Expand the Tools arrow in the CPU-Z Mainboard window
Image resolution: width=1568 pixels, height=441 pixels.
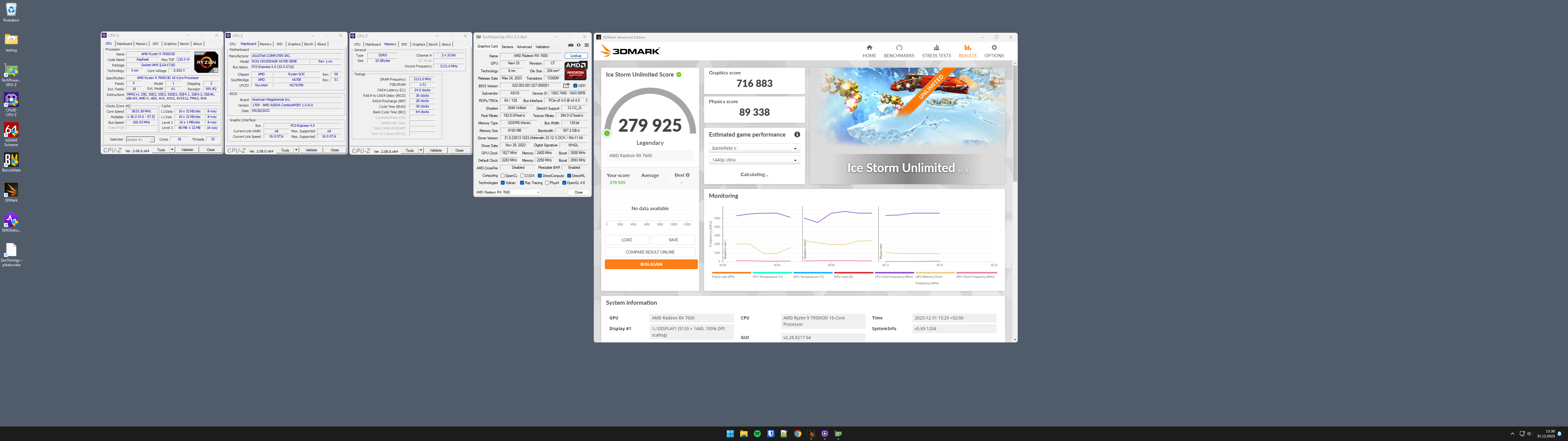296,150
